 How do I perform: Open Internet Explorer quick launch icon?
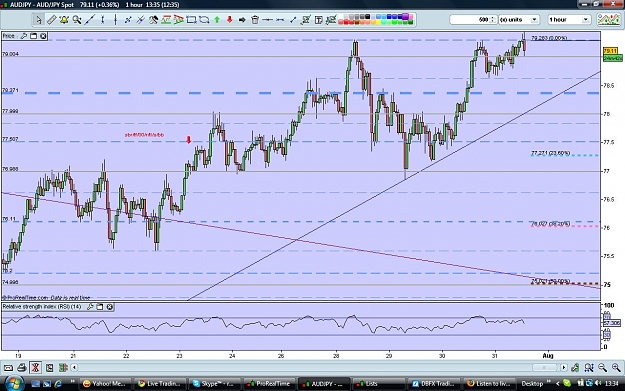[x=58, y=383]
